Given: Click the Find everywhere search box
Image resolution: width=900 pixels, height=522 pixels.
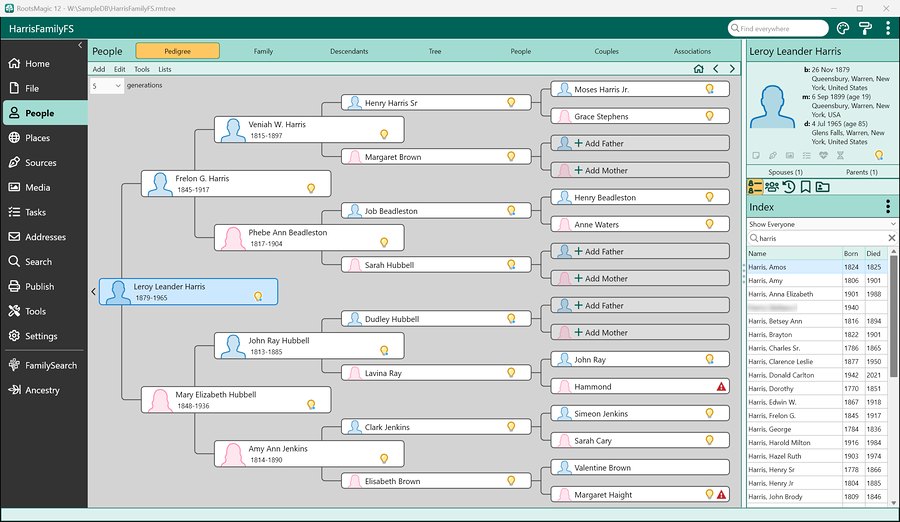Looking at the screenshot, I should pyautogui.click(x=778, y=28).
